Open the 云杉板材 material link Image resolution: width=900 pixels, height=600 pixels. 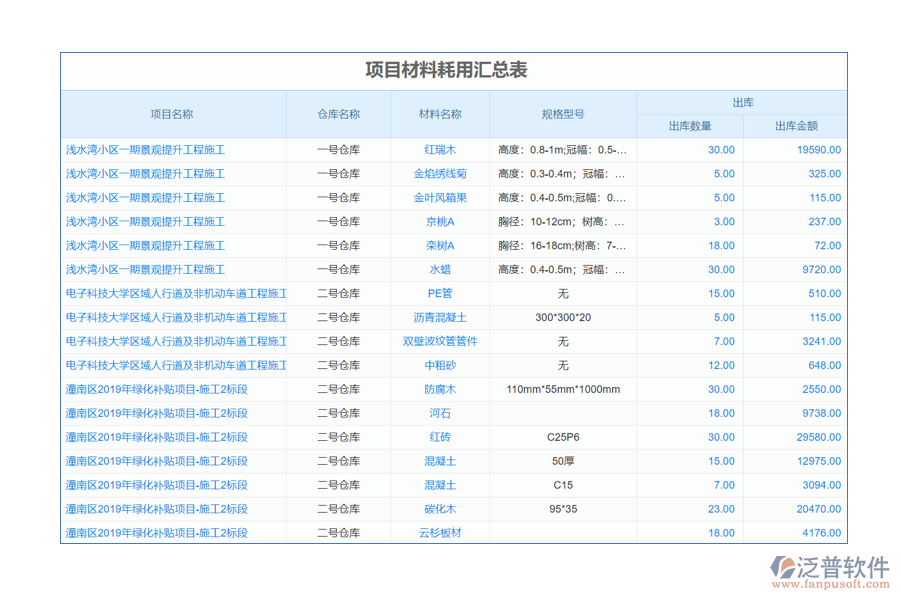pyautogui.click(x=440, y=533)
